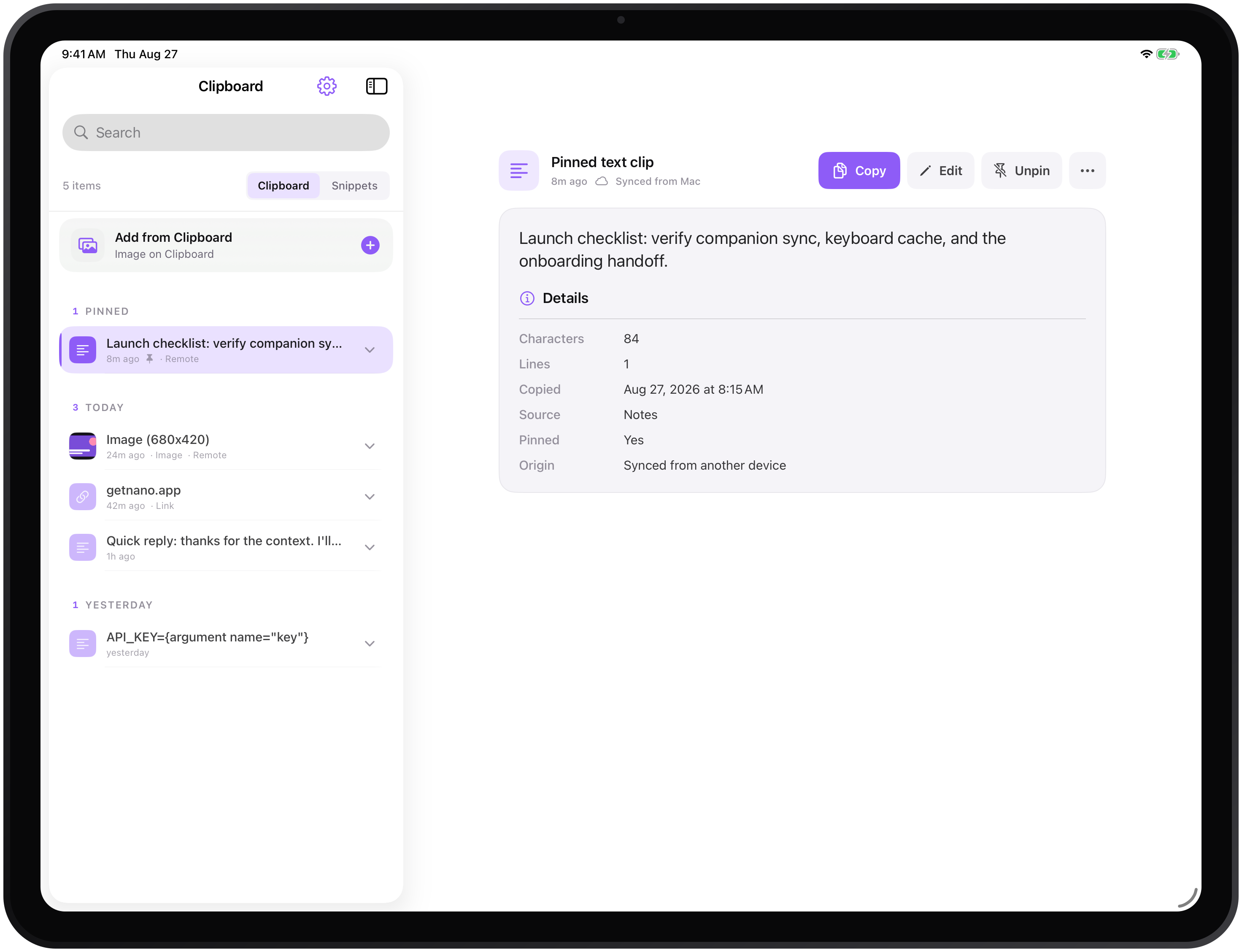Check the battery status icon
The width and height of the screenshot is (1242, 952).
tap(1167, 54)
